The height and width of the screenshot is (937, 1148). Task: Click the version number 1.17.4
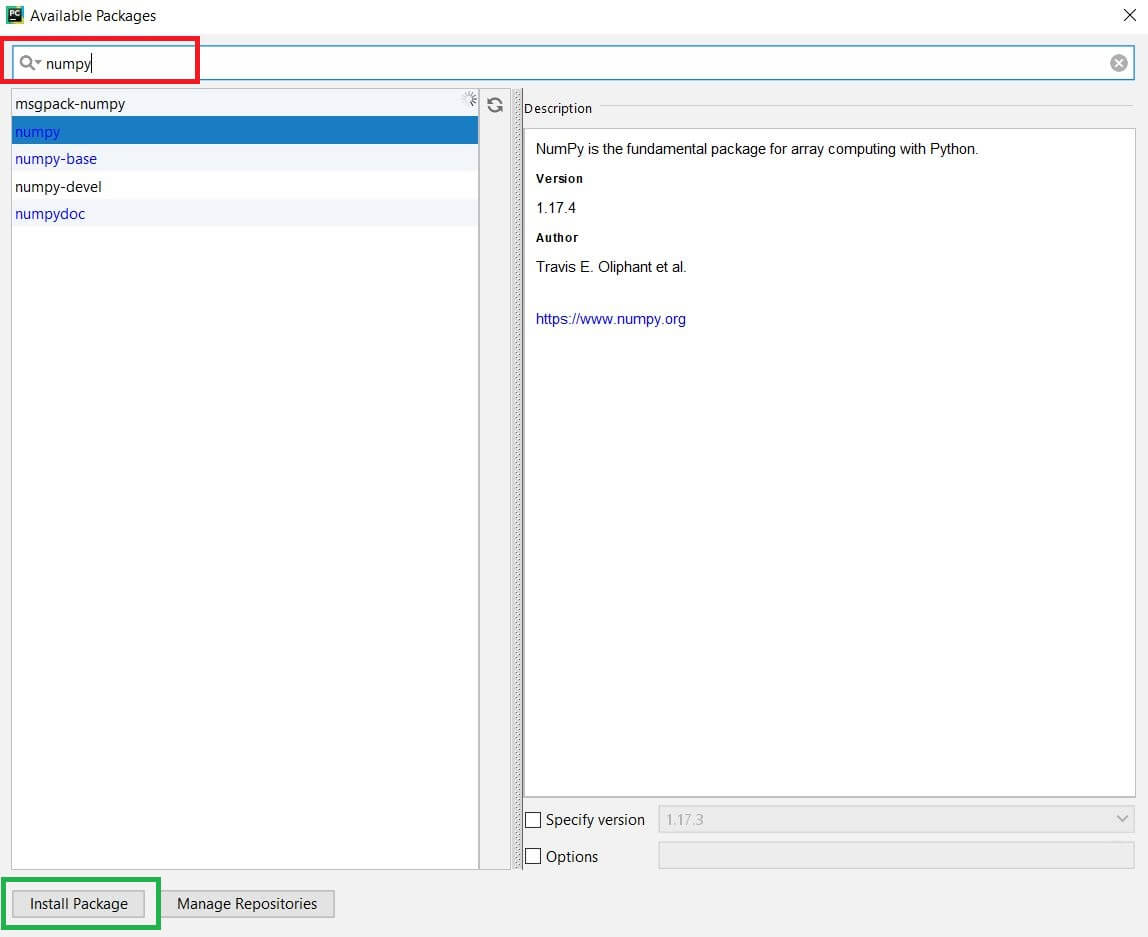(x=556, y=208)
